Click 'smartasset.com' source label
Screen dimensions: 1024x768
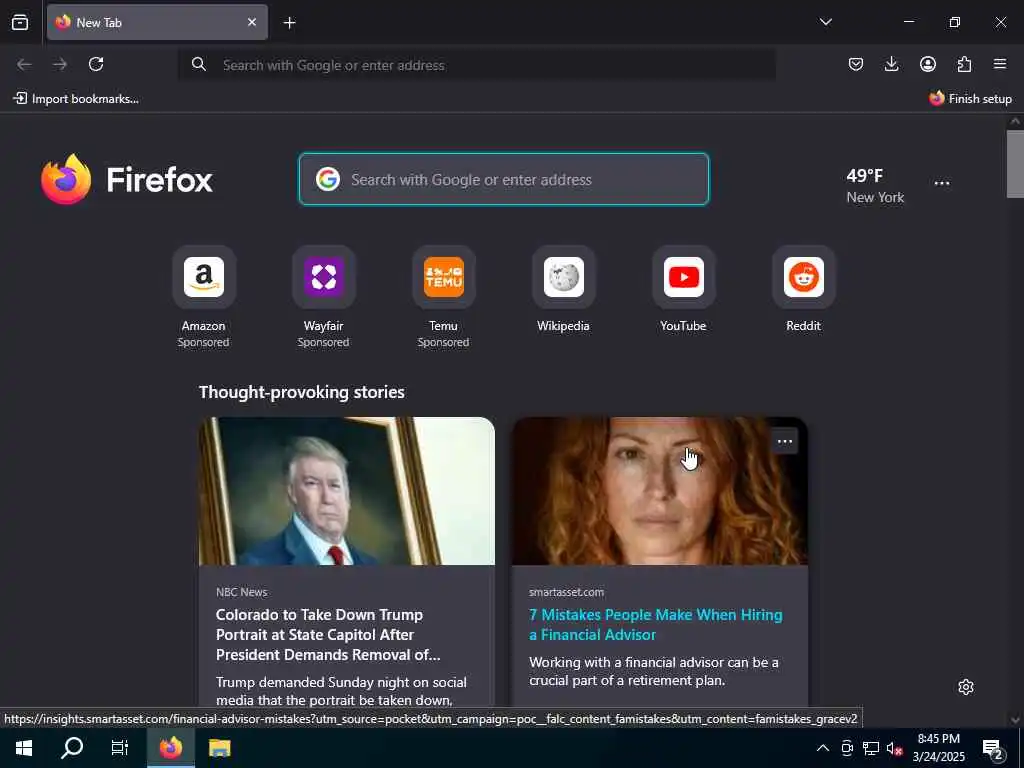click(x=566, y=592)
